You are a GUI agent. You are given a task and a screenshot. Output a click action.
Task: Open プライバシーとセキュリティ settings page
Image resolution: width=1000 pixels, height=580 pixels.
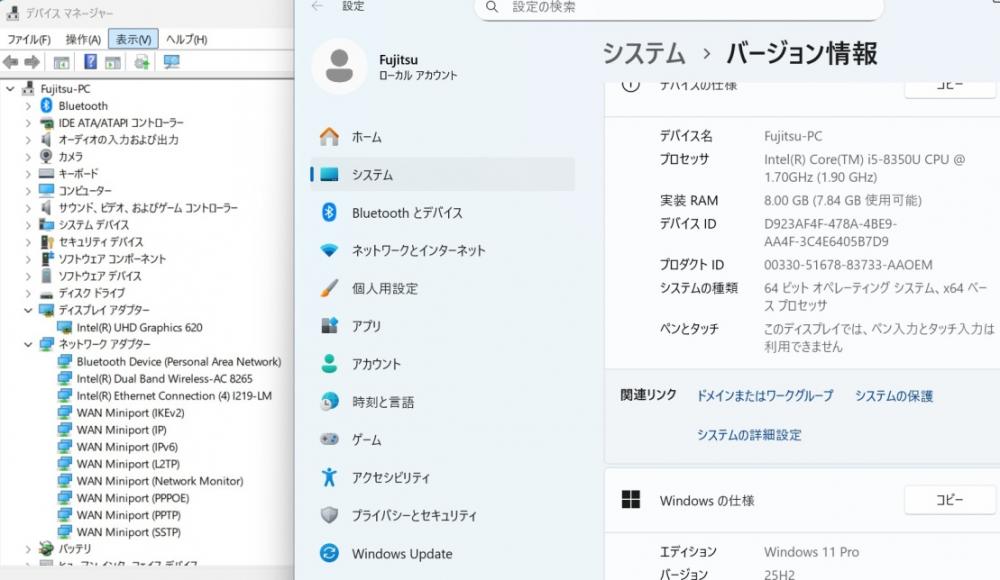(x=443, y=516)
